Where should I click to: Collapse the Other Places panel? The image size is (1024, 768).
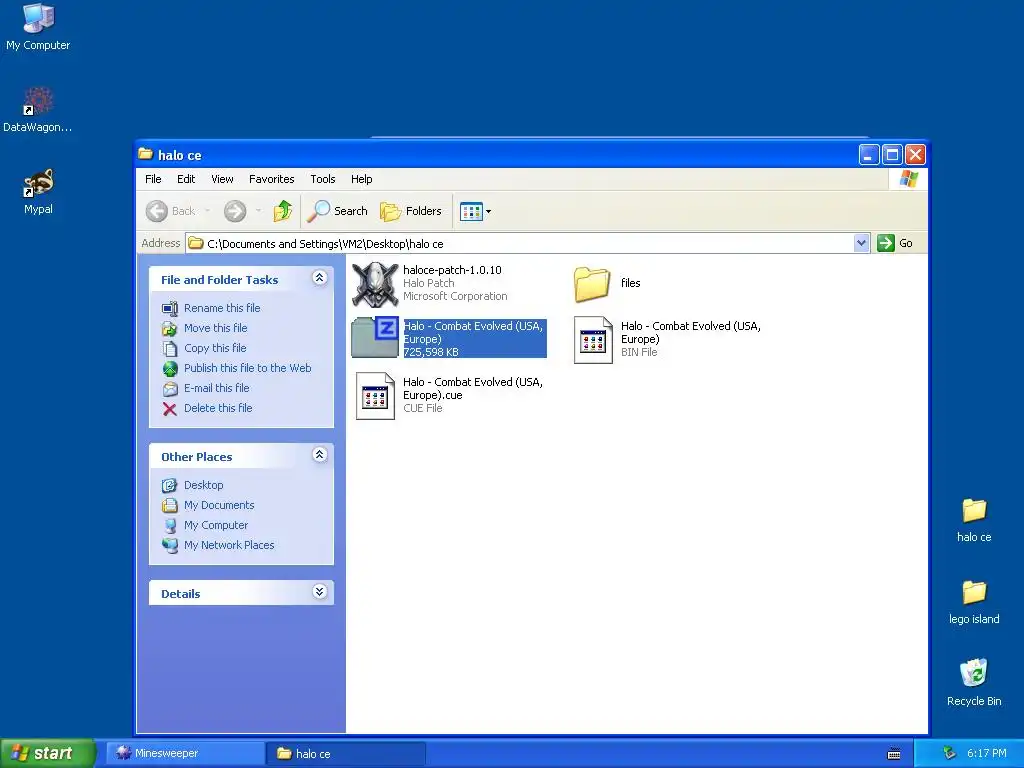(319, 455)
